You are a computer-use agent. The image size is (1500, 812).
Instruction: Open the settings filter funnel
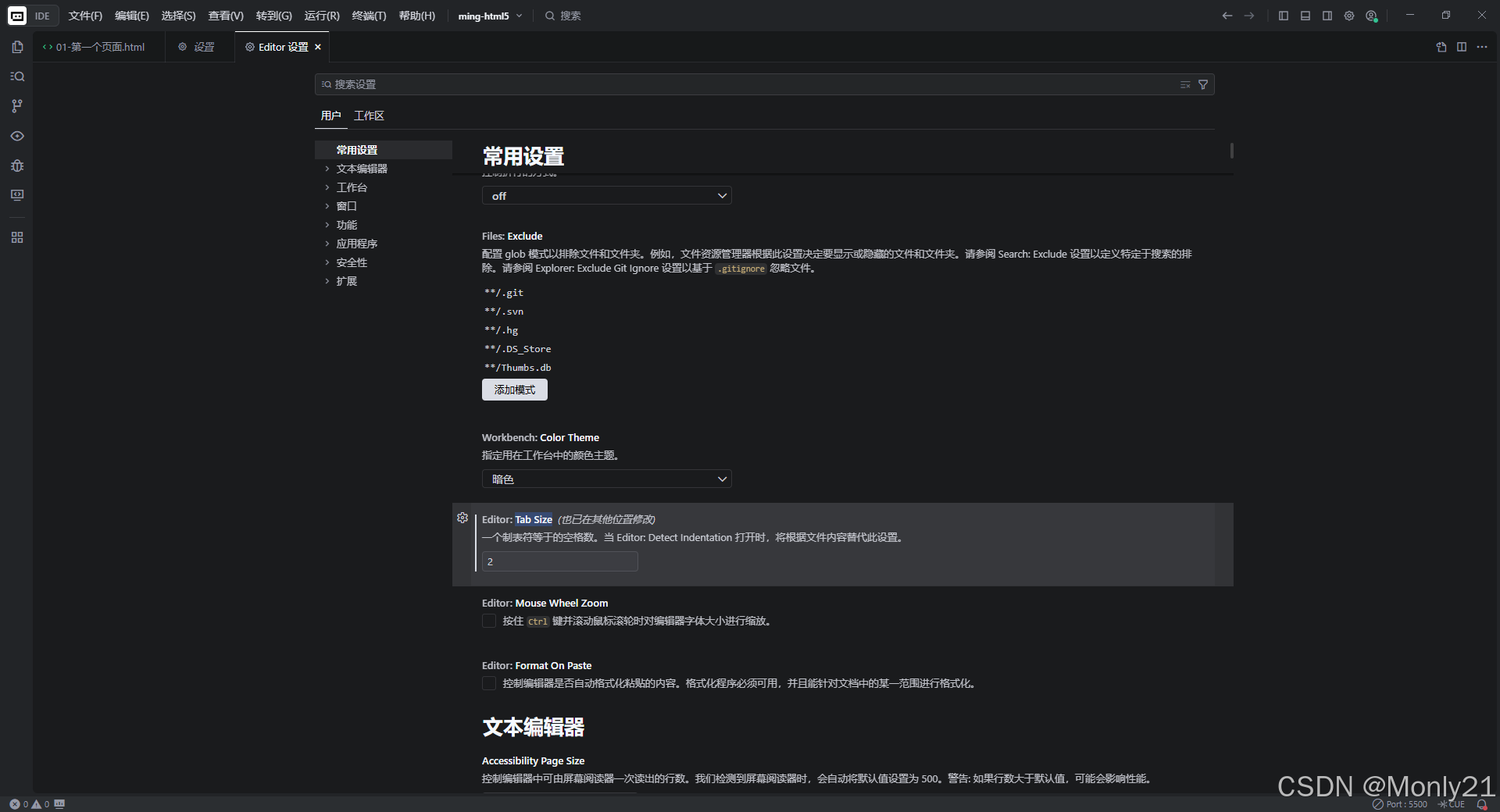[1203, 84]
